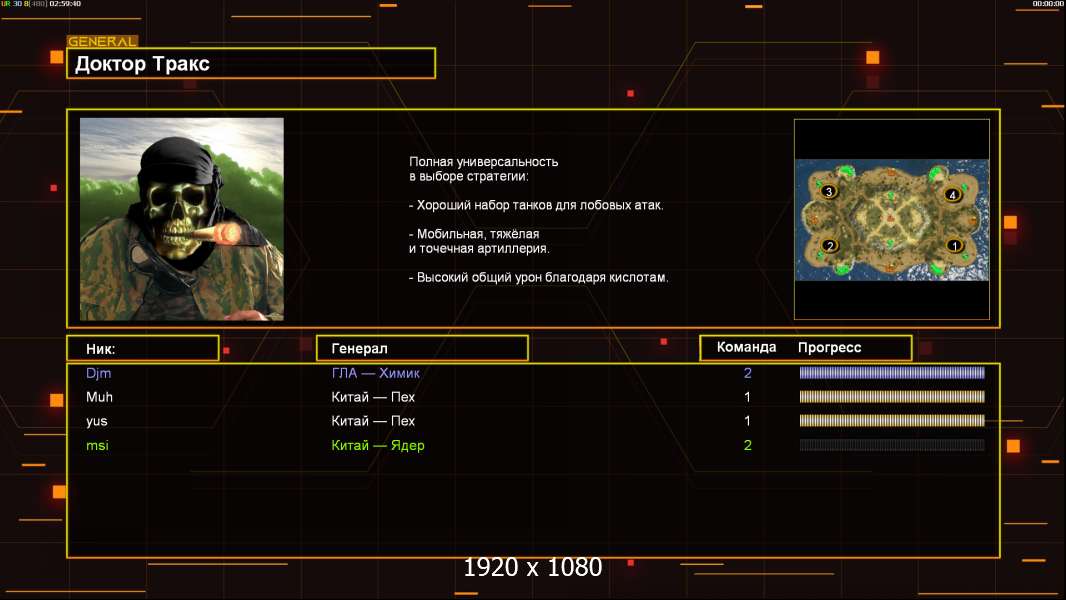
Task: Click the Полная универсальность description heading
Action: (x=483, y=169)
